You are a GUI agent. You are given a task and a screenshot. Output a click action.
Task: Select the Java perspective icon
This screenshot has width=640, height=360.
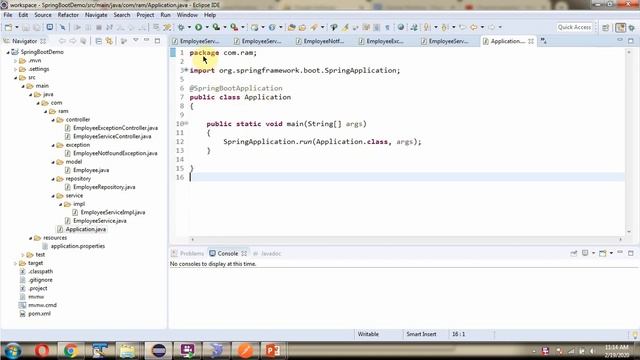620,27
